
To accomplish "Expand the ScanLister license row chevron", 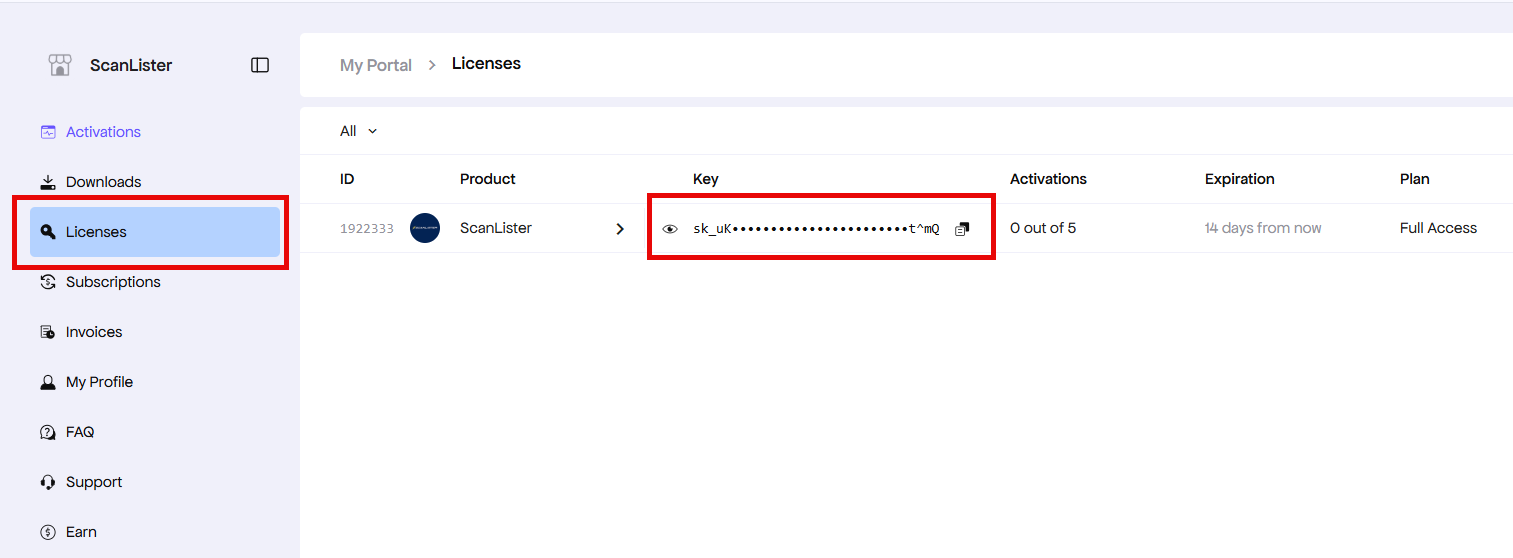I will [620, 229].
